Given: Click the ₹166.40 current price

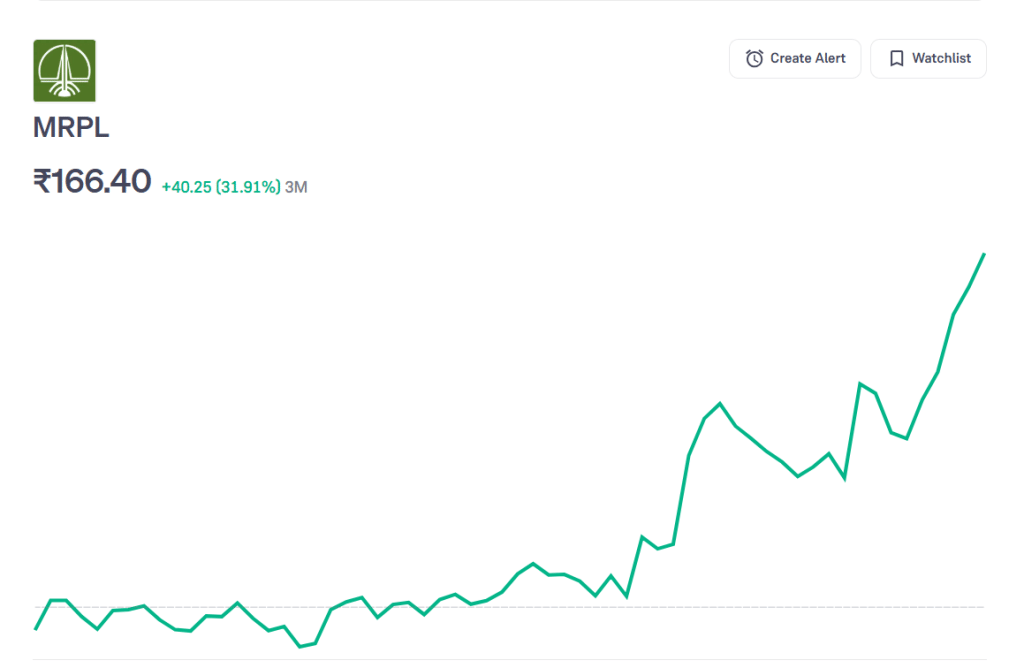Looking at the screenshot, I should 92,182.
